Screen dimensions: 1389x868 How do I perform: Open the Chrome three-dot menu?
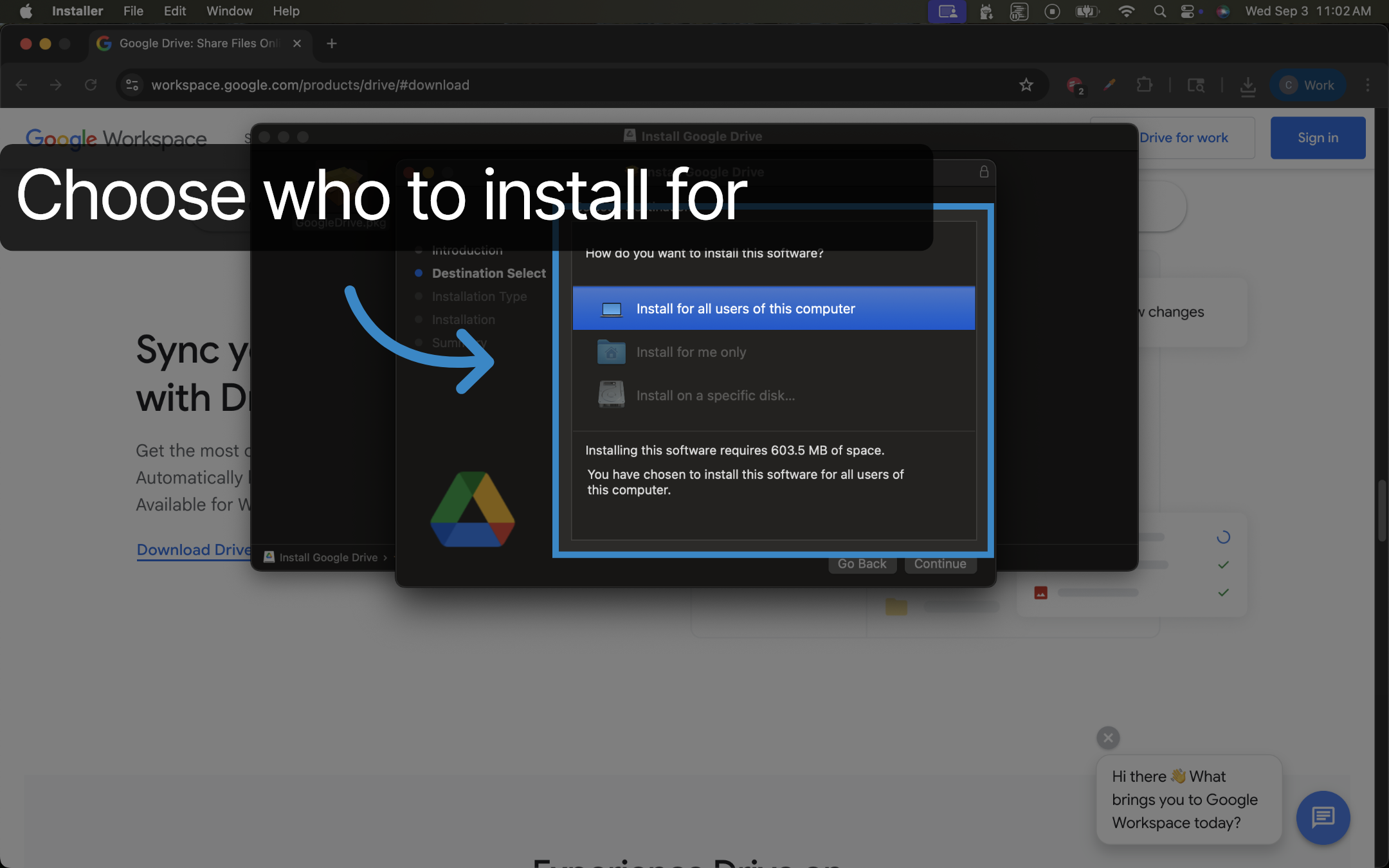1368,85
